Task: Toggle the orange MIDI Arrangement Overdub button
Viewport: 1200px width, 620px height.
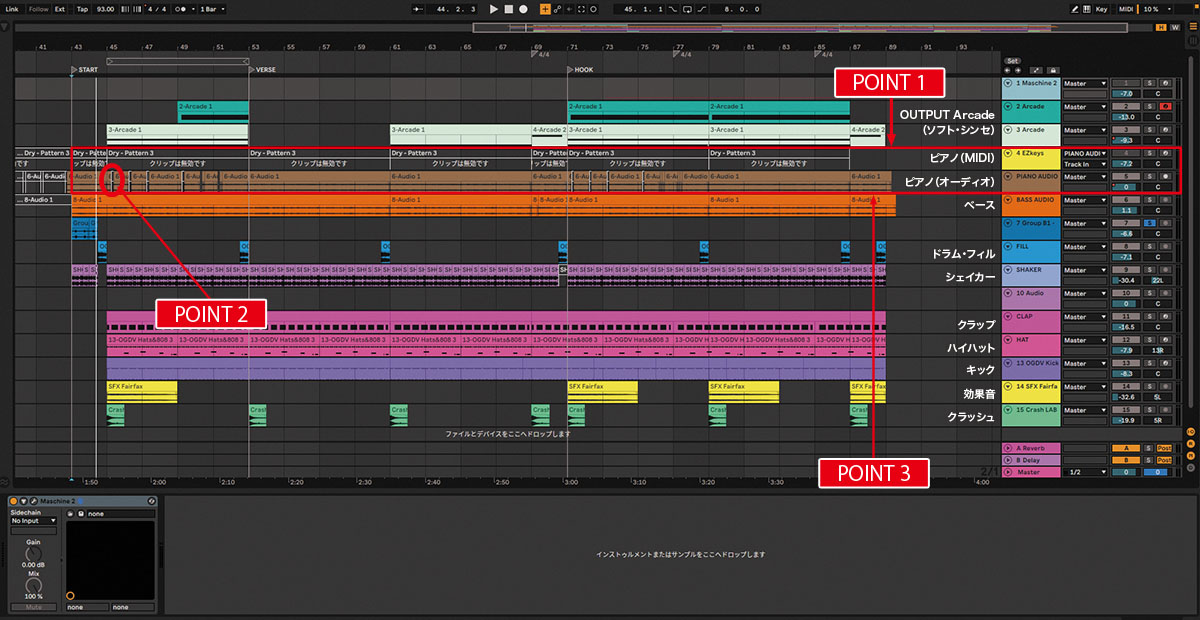Action: [545, 9]
